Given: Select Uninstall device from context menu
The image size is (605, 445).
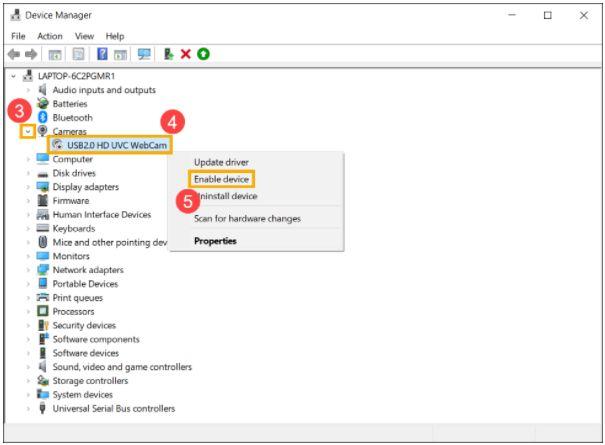Looking at the screenshot, I should point(226,196).
